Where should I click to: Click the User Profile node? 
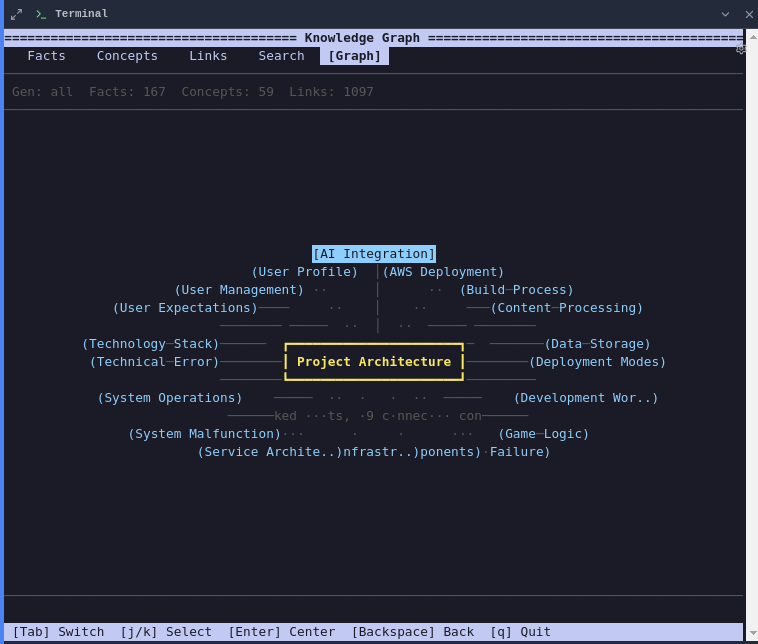click(x=305, y=272)
